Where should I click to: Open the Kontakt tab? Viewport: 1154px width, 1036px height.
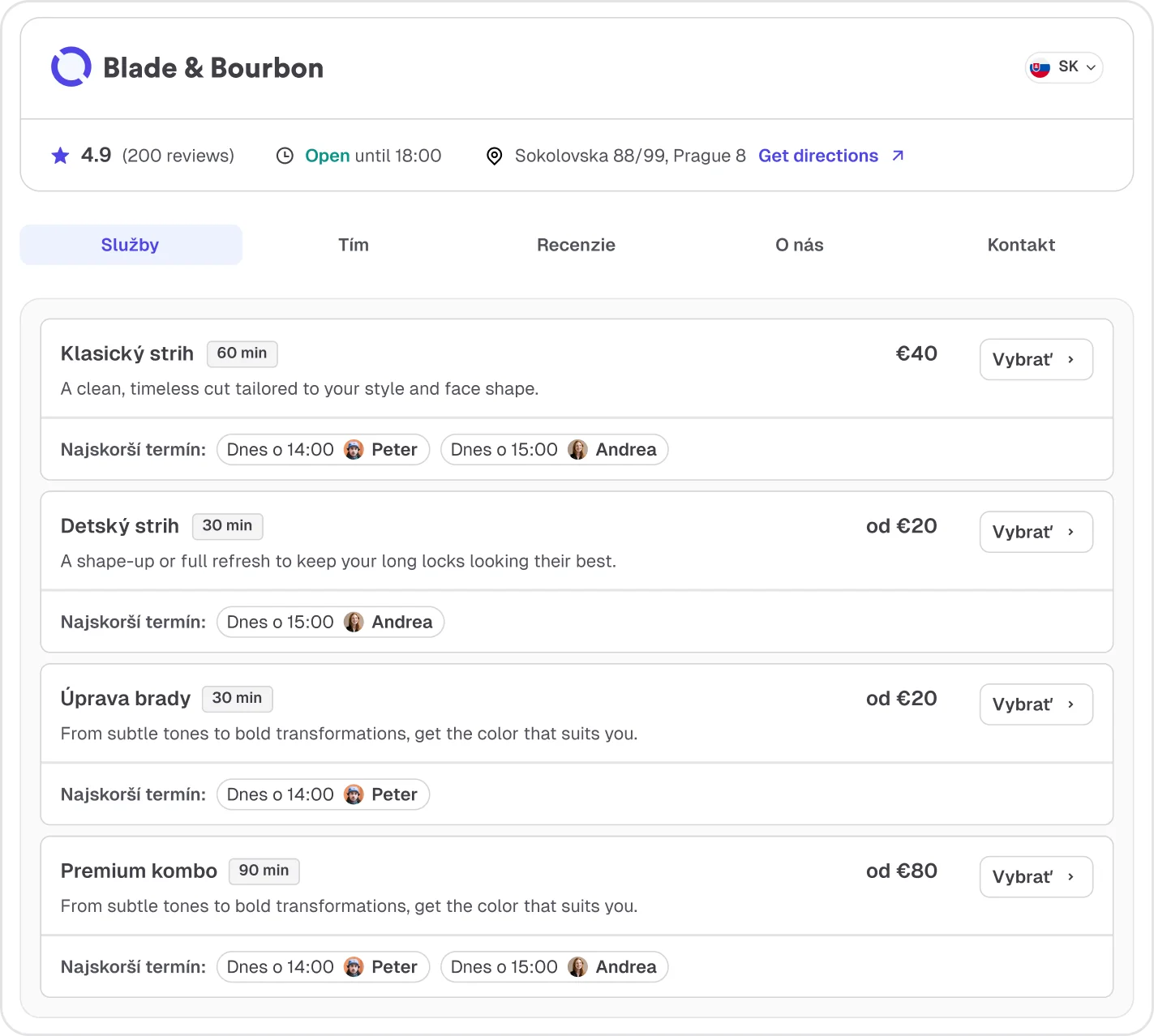[1021, 244]
